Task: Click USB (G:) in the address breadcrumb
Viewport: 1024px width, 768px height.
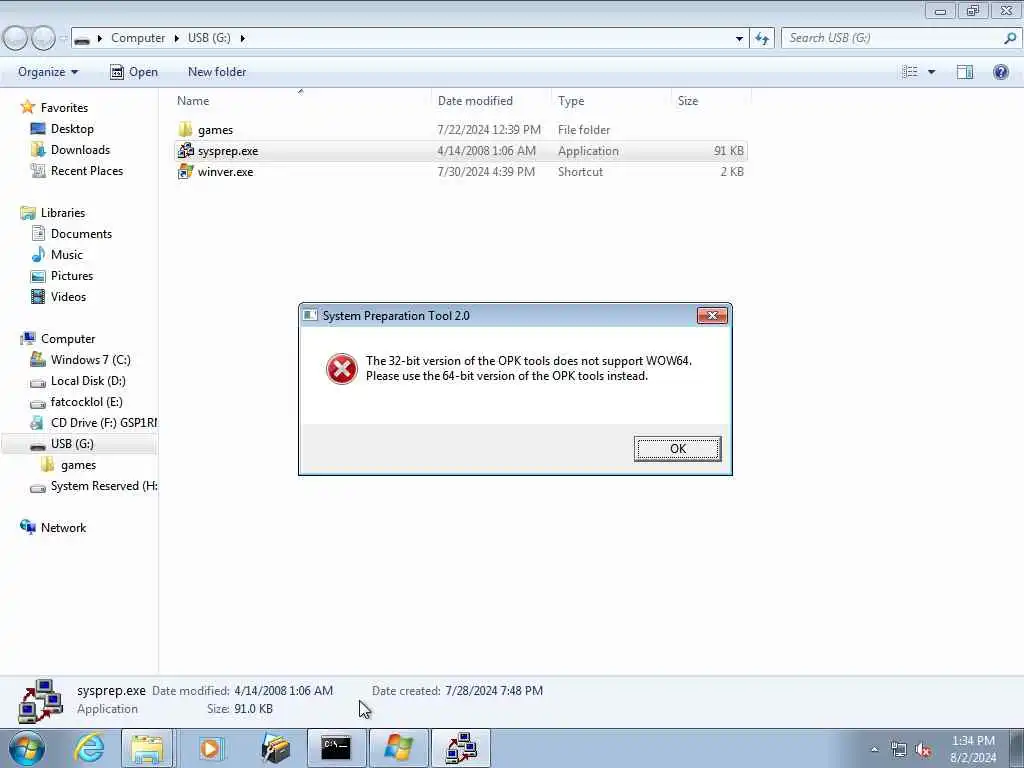Action: coord(209,38)
